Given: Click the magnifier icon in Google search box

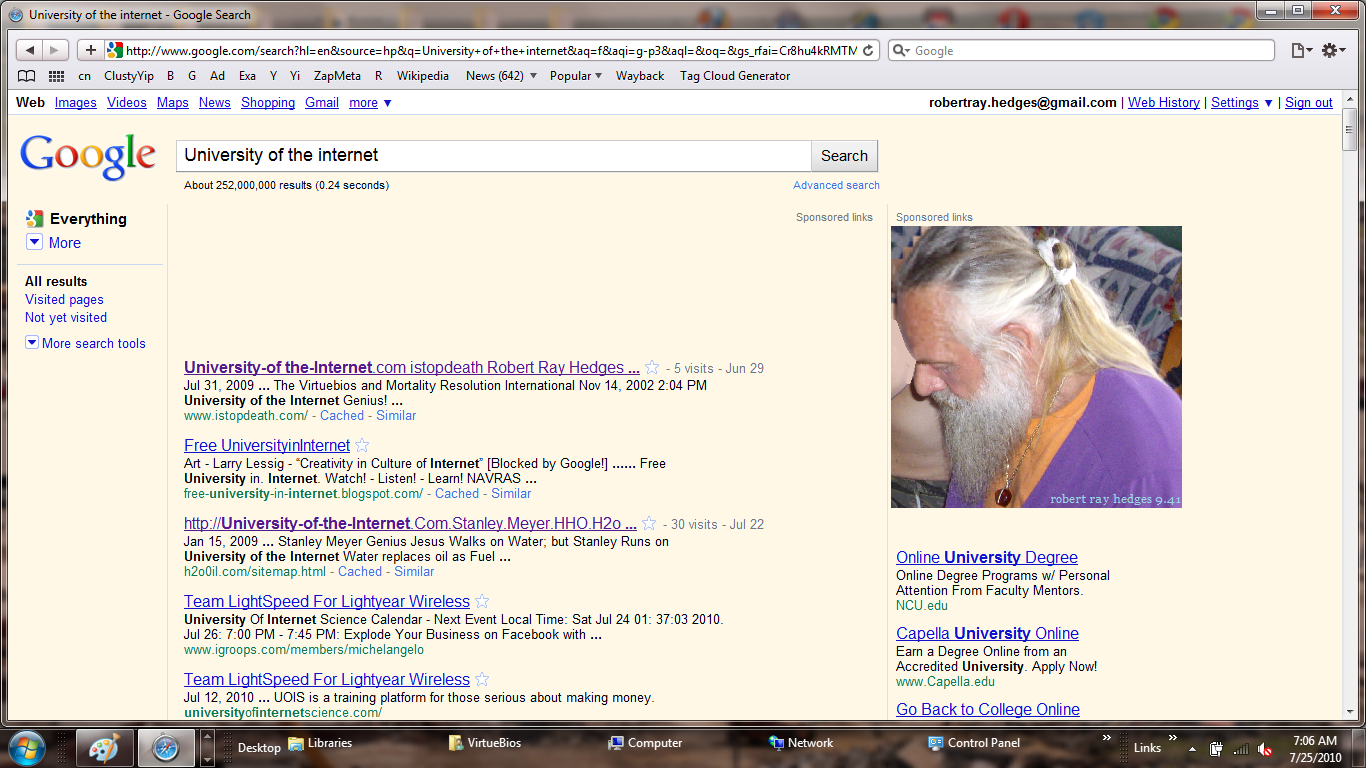Looking at the screenshot, I should tap(901, 51).
